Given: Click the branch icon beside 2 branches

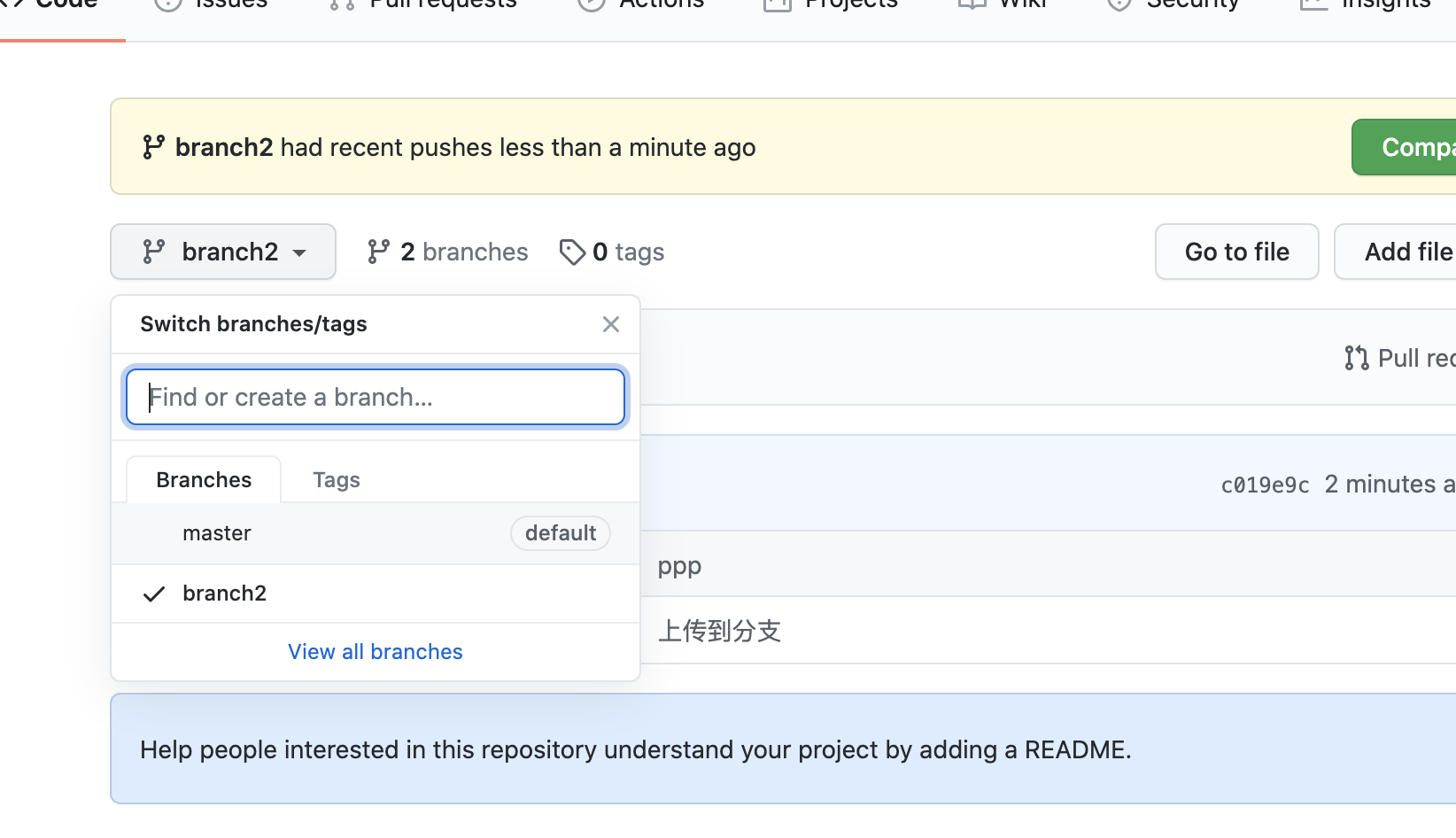Looking at the screenshot, I should (379, 252).
